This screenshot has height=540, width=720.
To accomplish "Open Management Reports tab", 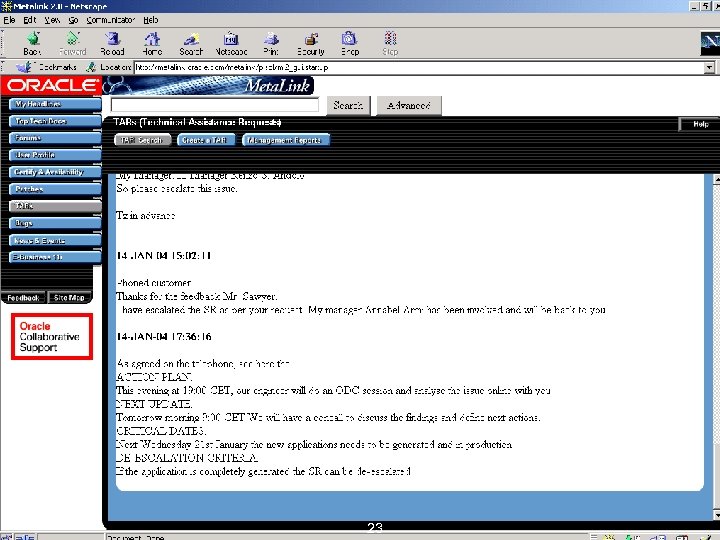I will (286, 140).
